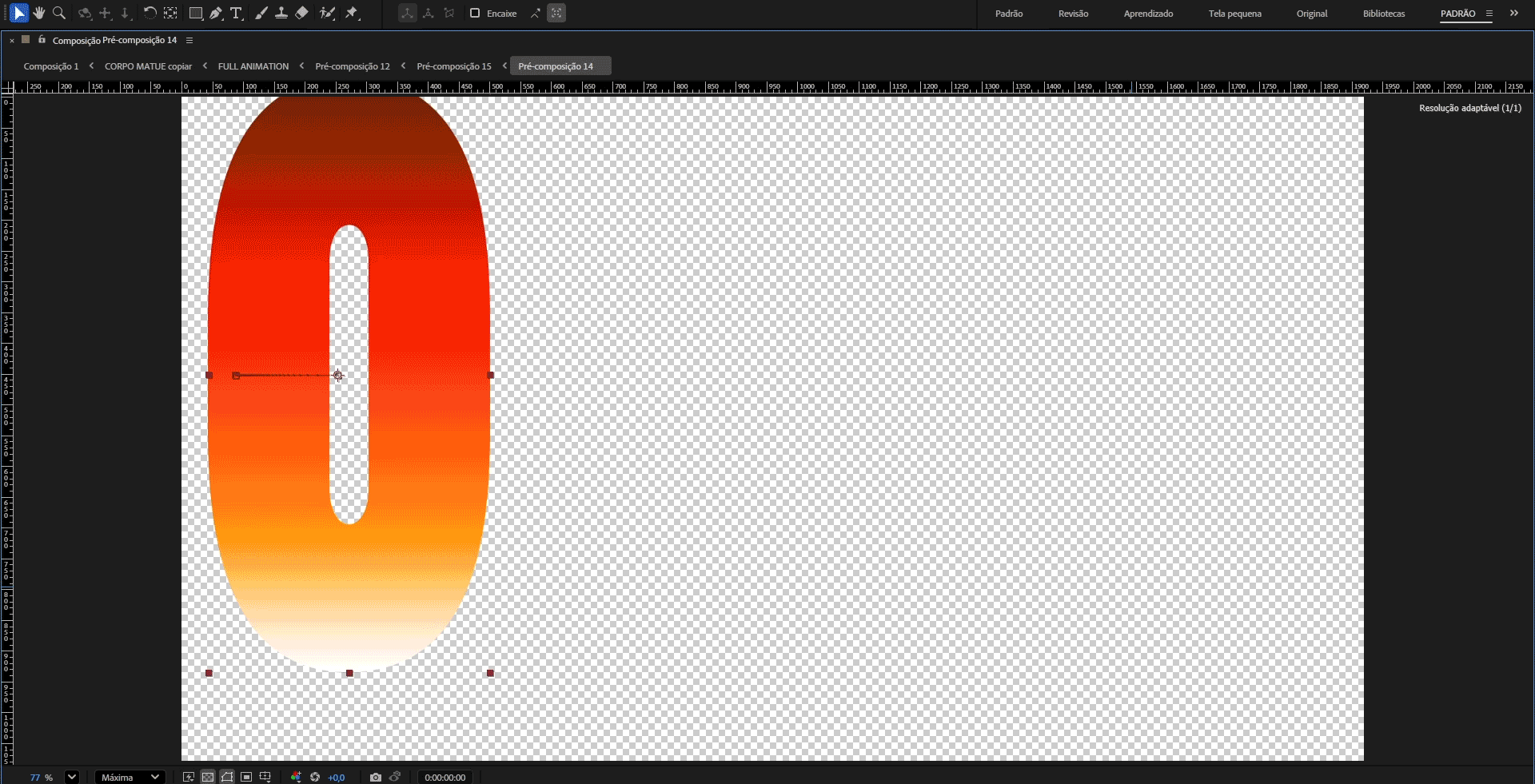This screenshot has width=1535, height=784.
Task: Select the Zoom magnifier tool
Action: (59, 14)
